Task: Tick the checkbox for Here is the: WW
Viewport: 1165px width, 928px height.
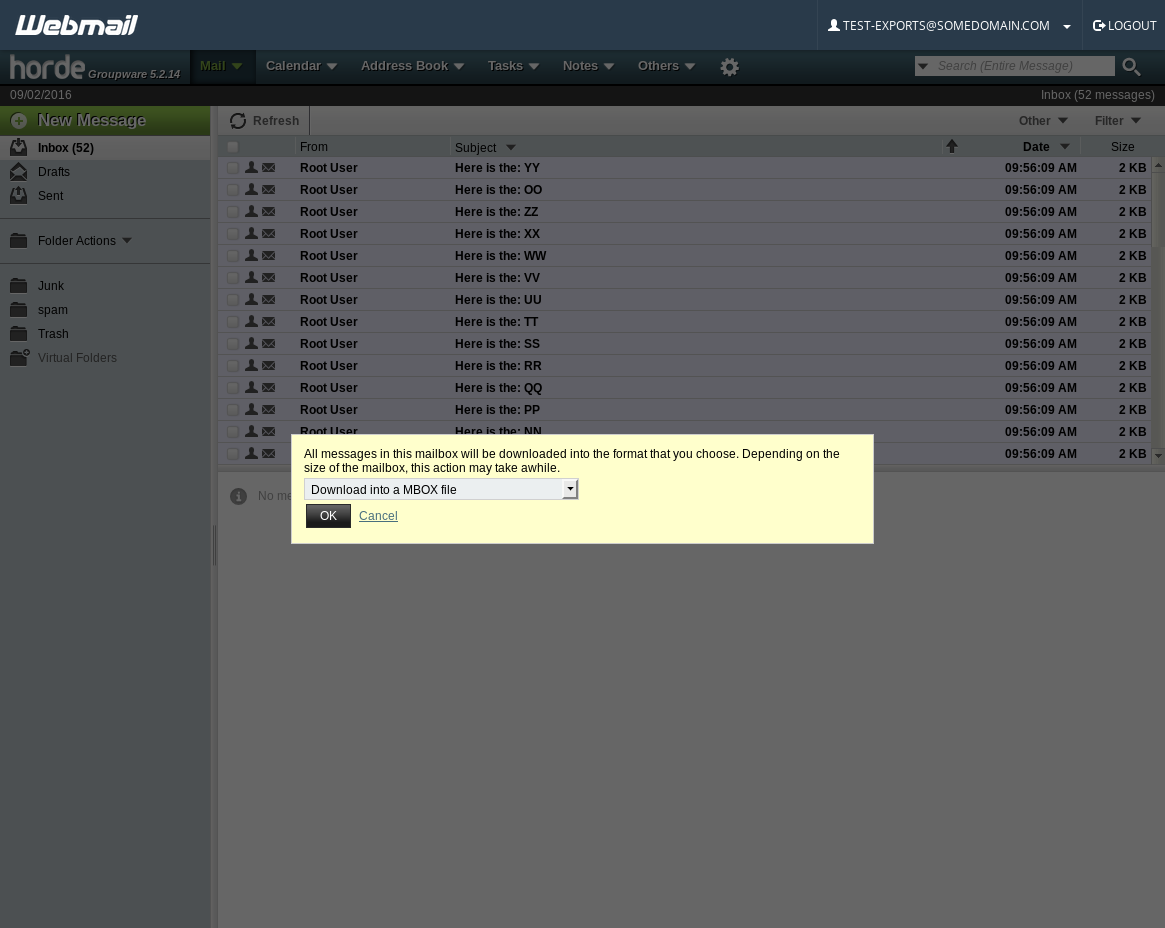Action: pyautogui.click(x=232, y=255)
